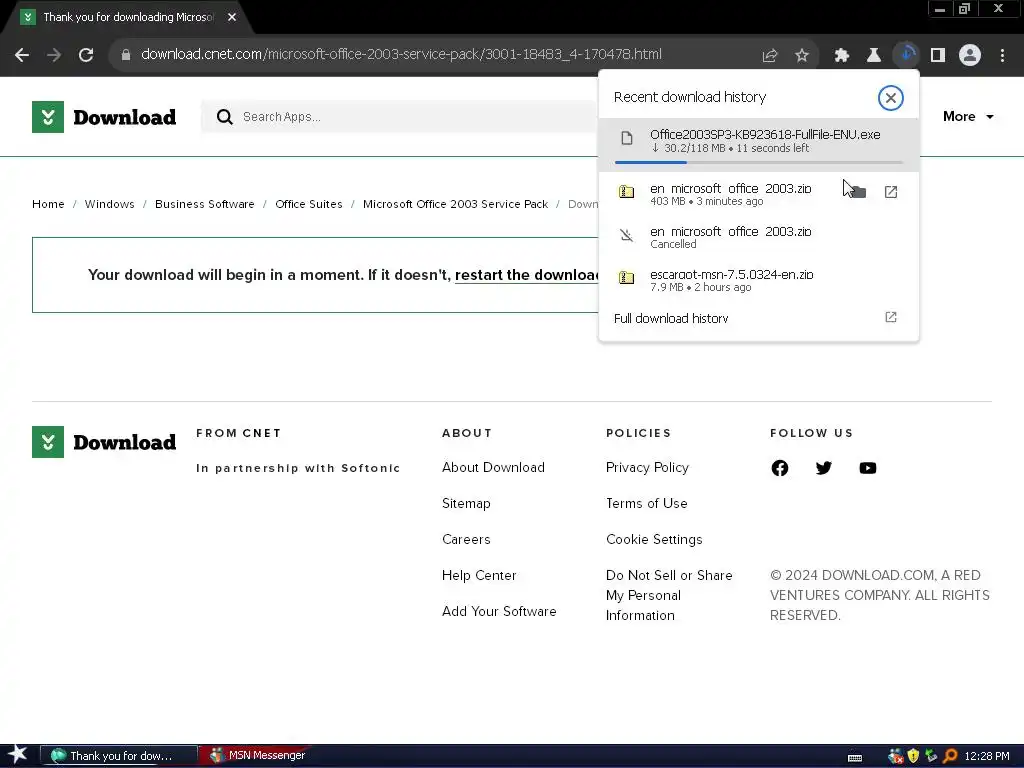Open the Sitemap link
This screenshot has height=768, width=1024.
pyautogui.click(x=466, y=504)
